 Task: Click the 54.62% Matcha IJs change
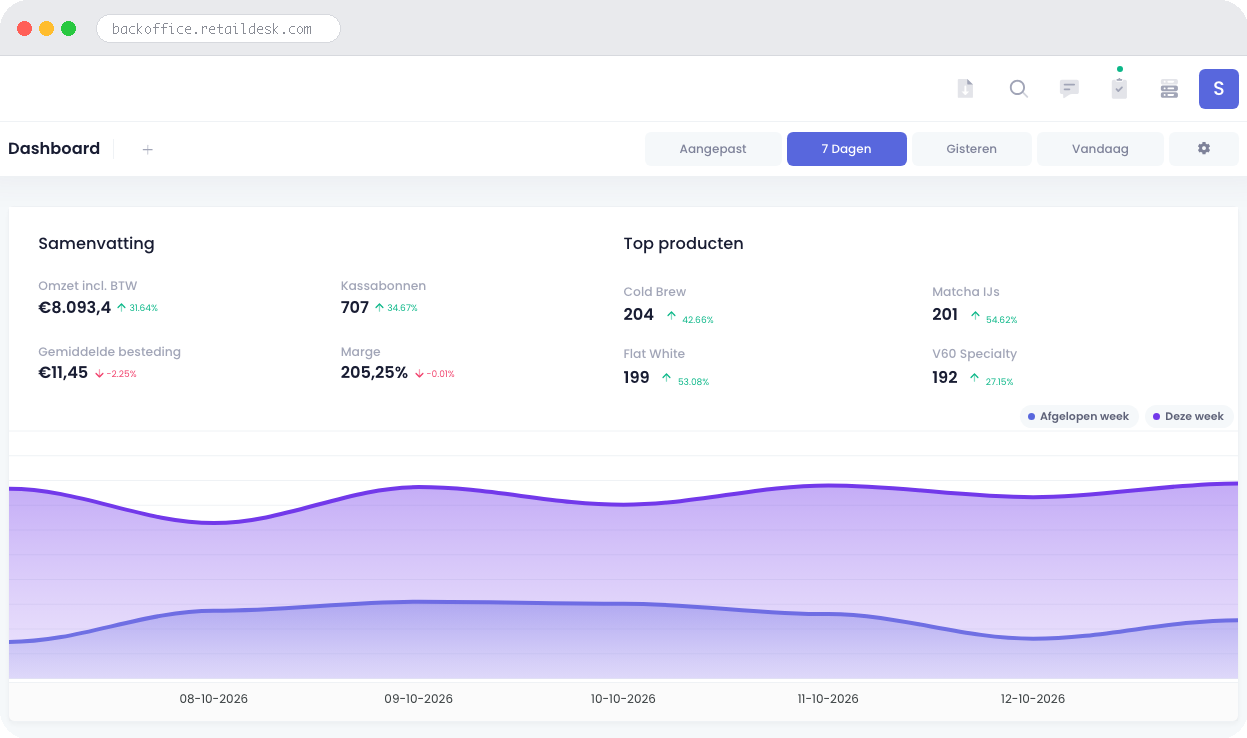click(x=1001, y=320)
